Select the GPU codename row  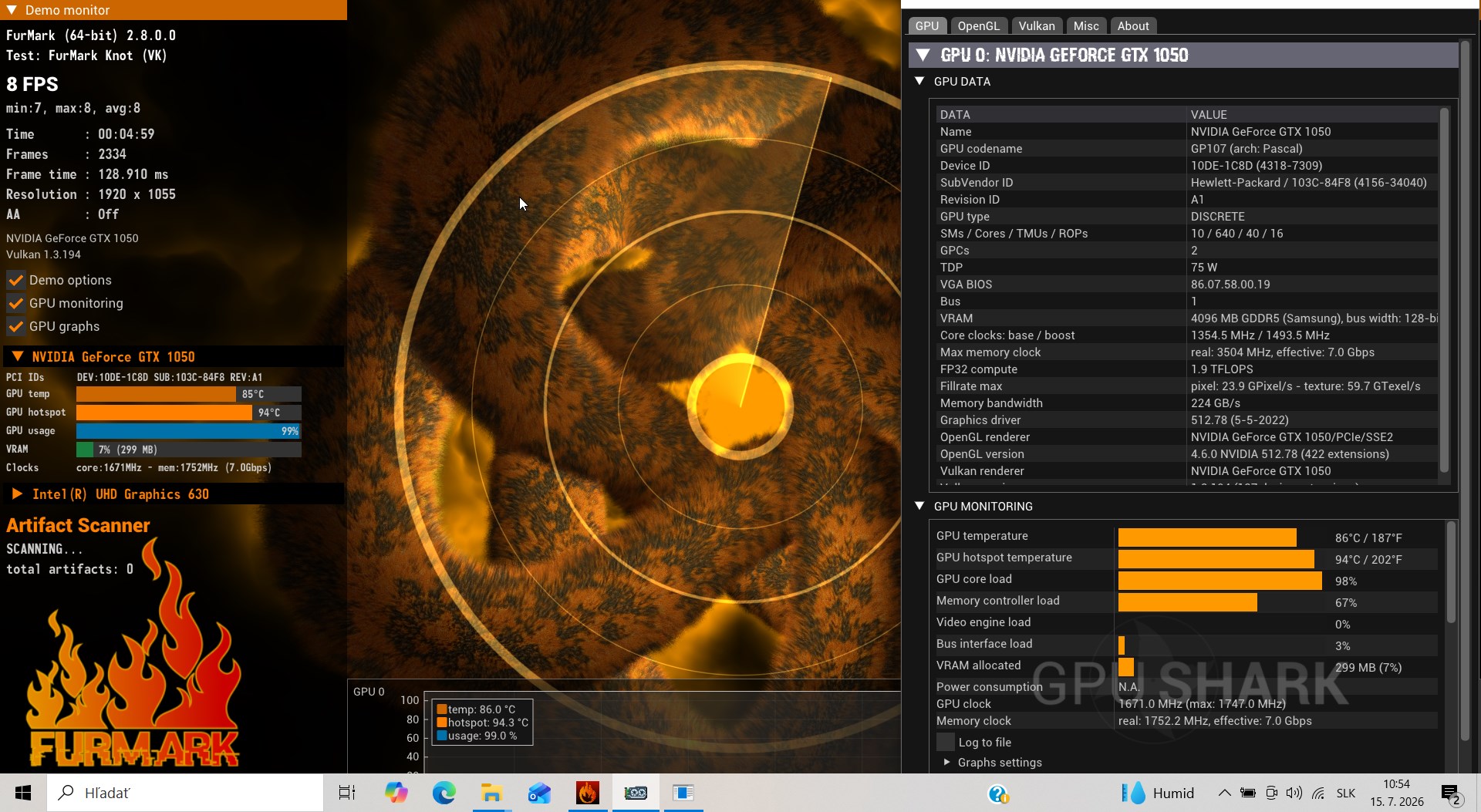click(1186, 148)
